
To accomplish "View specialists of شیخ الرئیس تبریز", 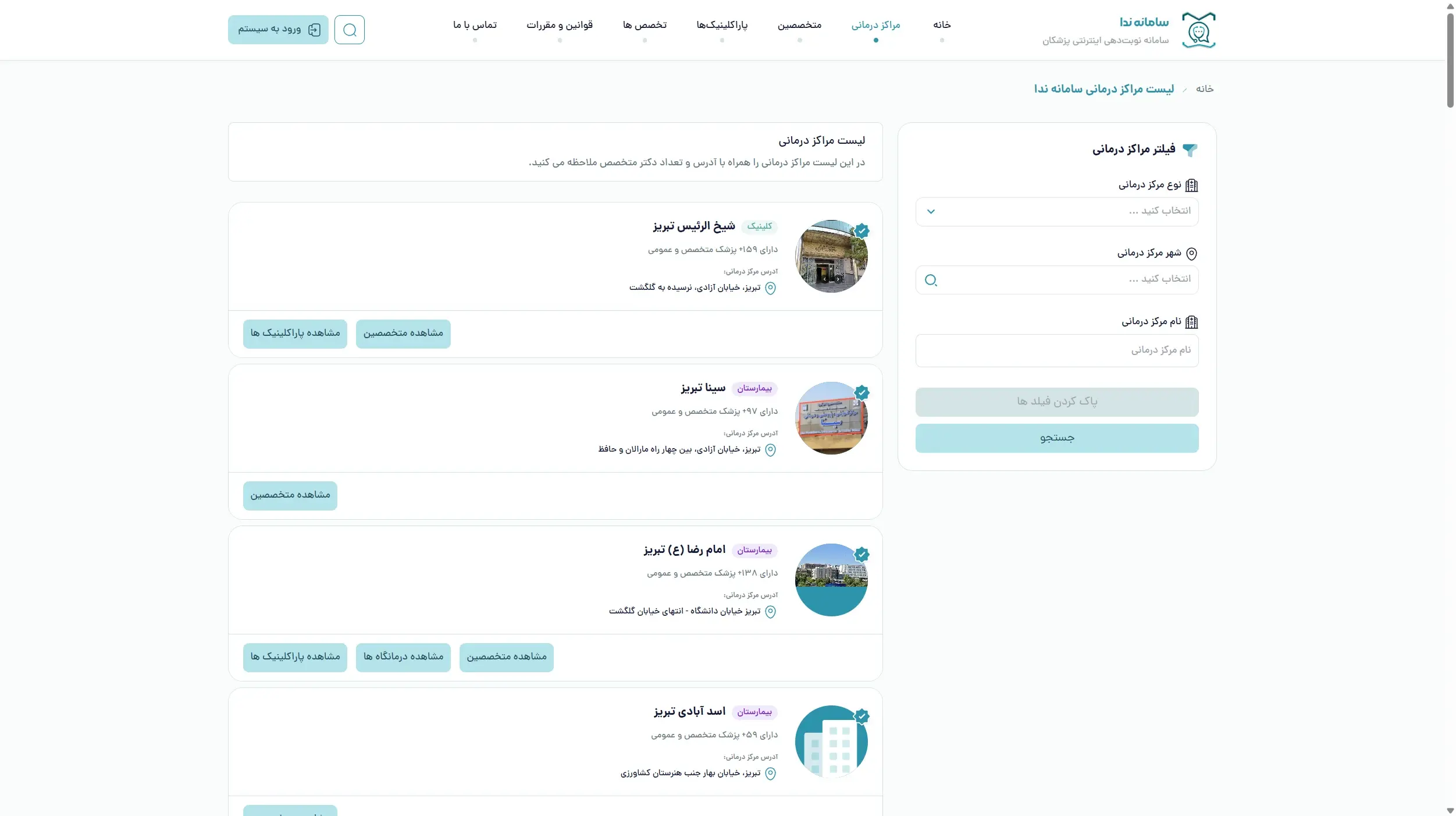I will (x=403, y=334).
